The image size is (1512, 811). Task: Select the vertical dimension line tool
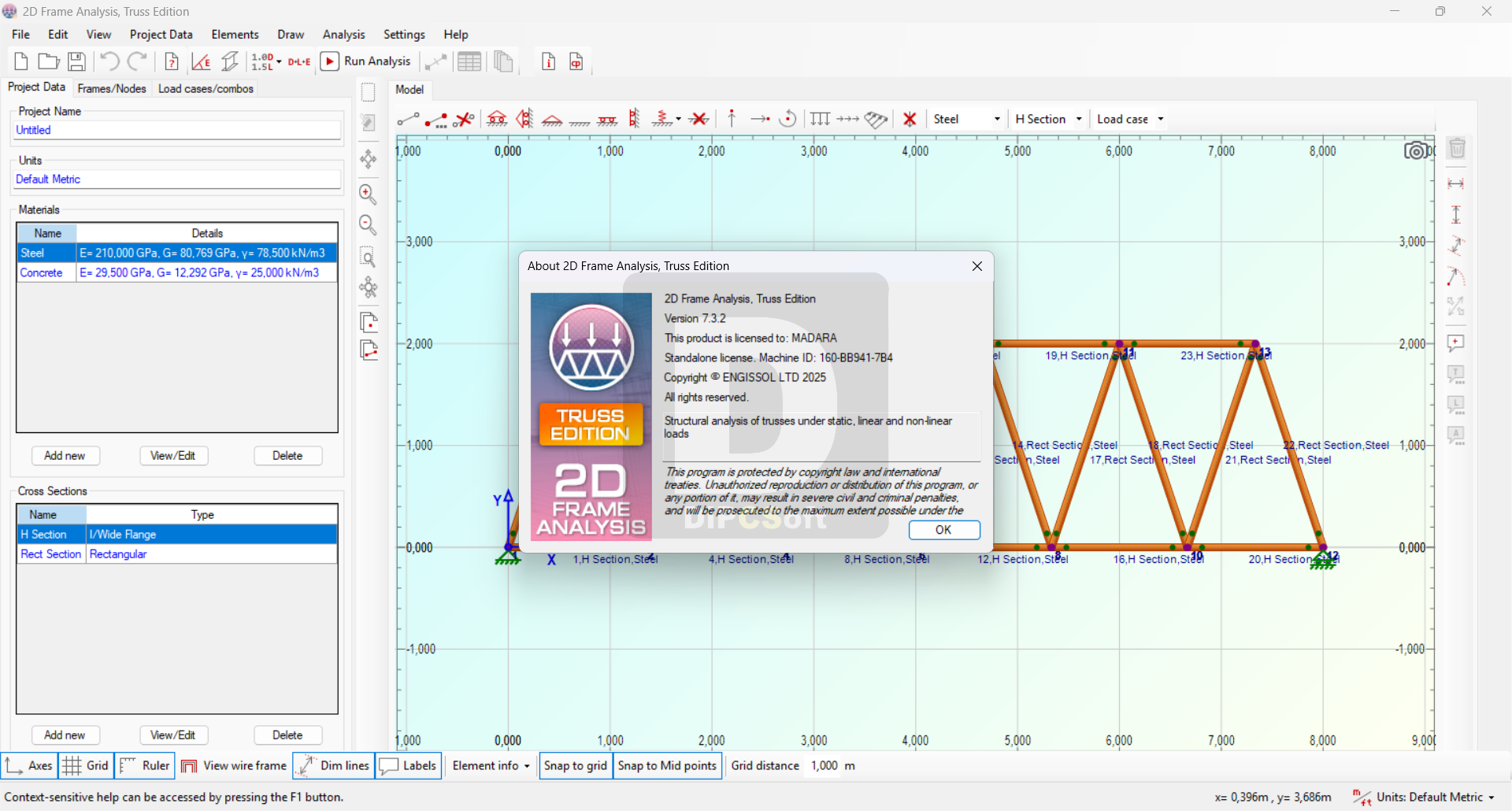click(x=1456, y=214)
